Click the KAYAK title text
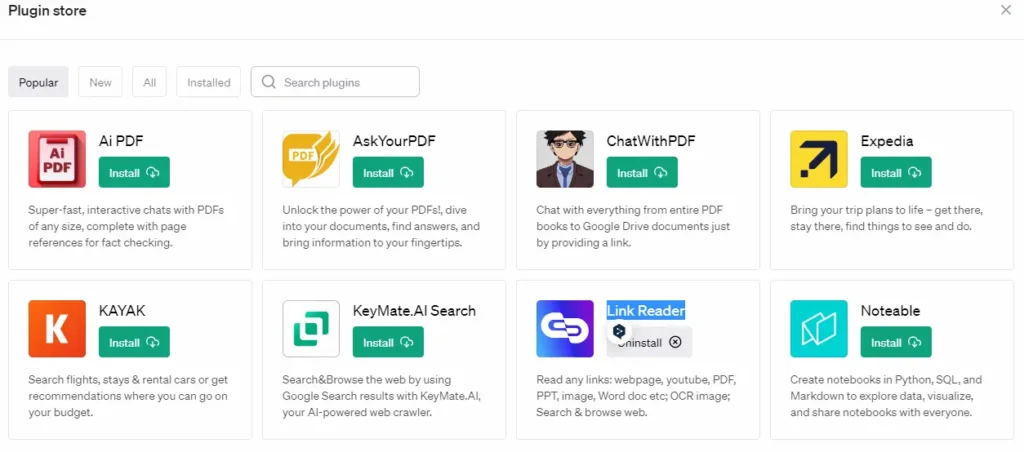1024x452 pixels. (x=121, y=311)
